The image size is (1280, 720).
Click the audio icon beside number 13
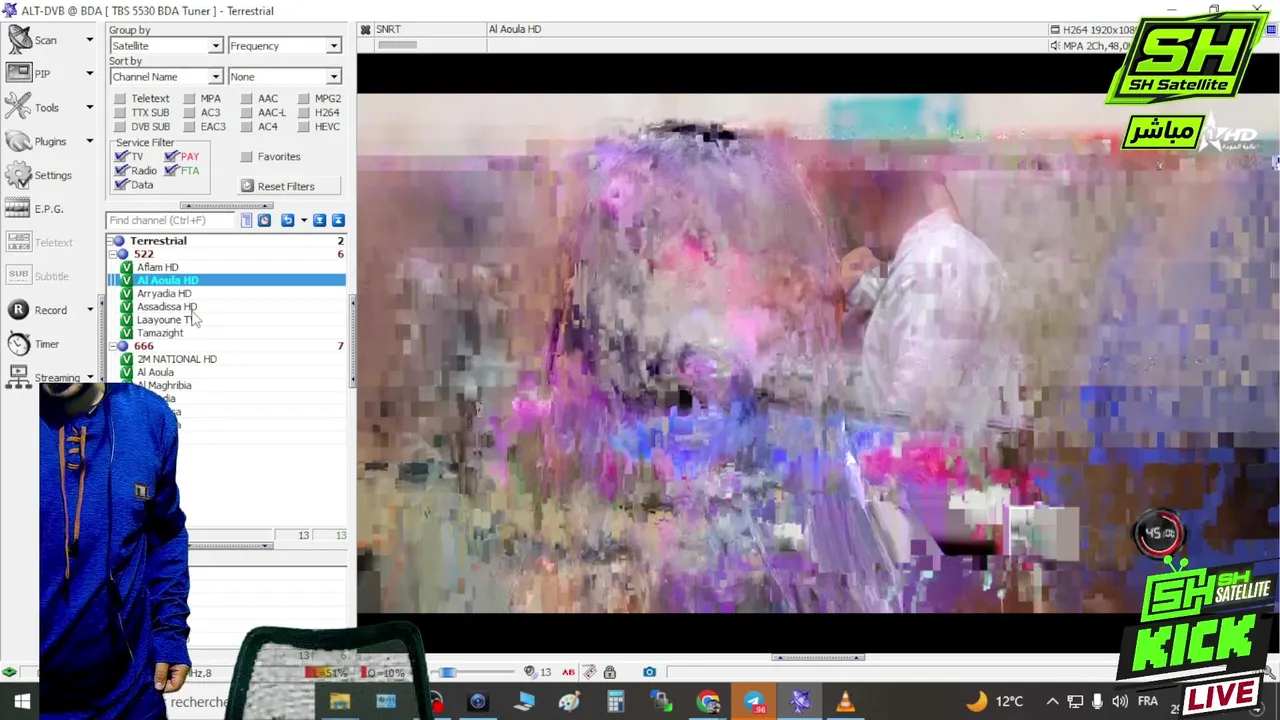(530, 672)
